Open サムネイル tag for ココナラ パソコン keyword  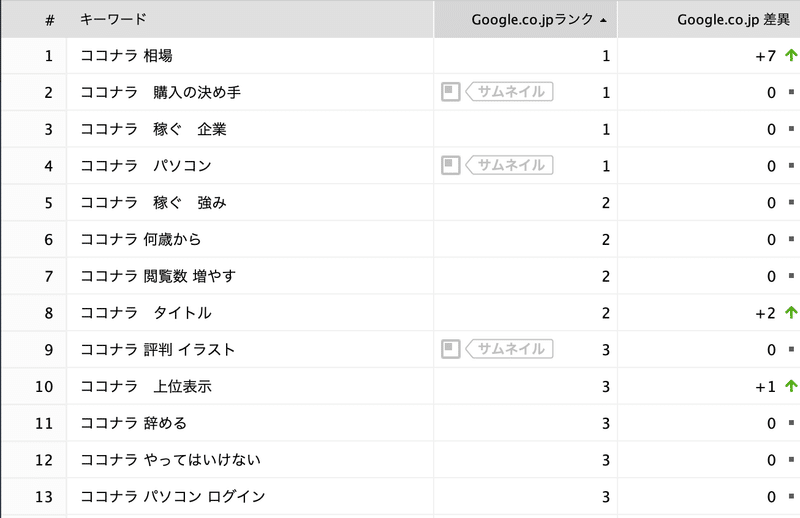pyautogui.click(x=509, y=165)
